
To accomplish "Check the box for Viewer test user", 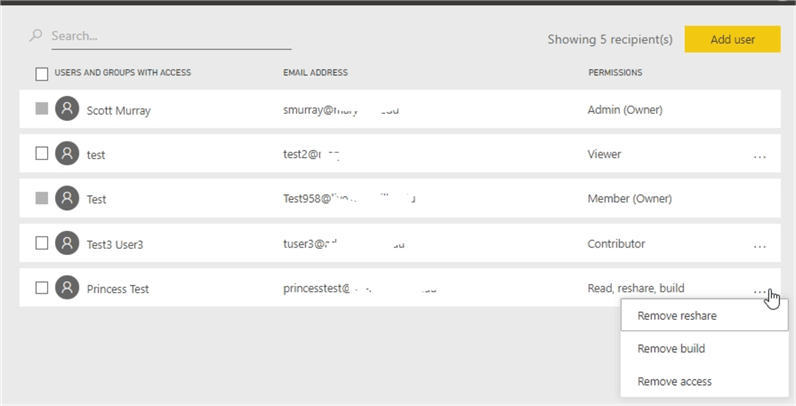I will coord(42,154).
